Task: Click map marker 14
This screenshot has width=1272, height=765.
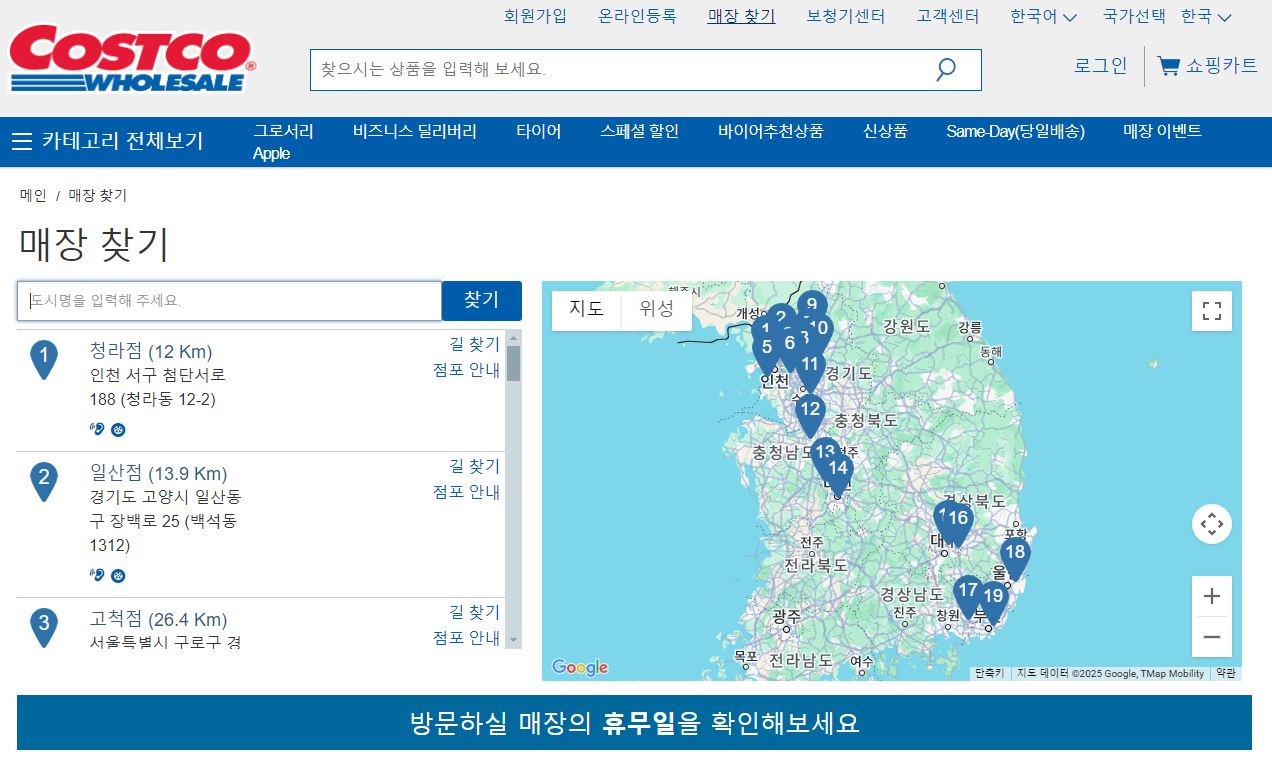Action: [838, 472]
